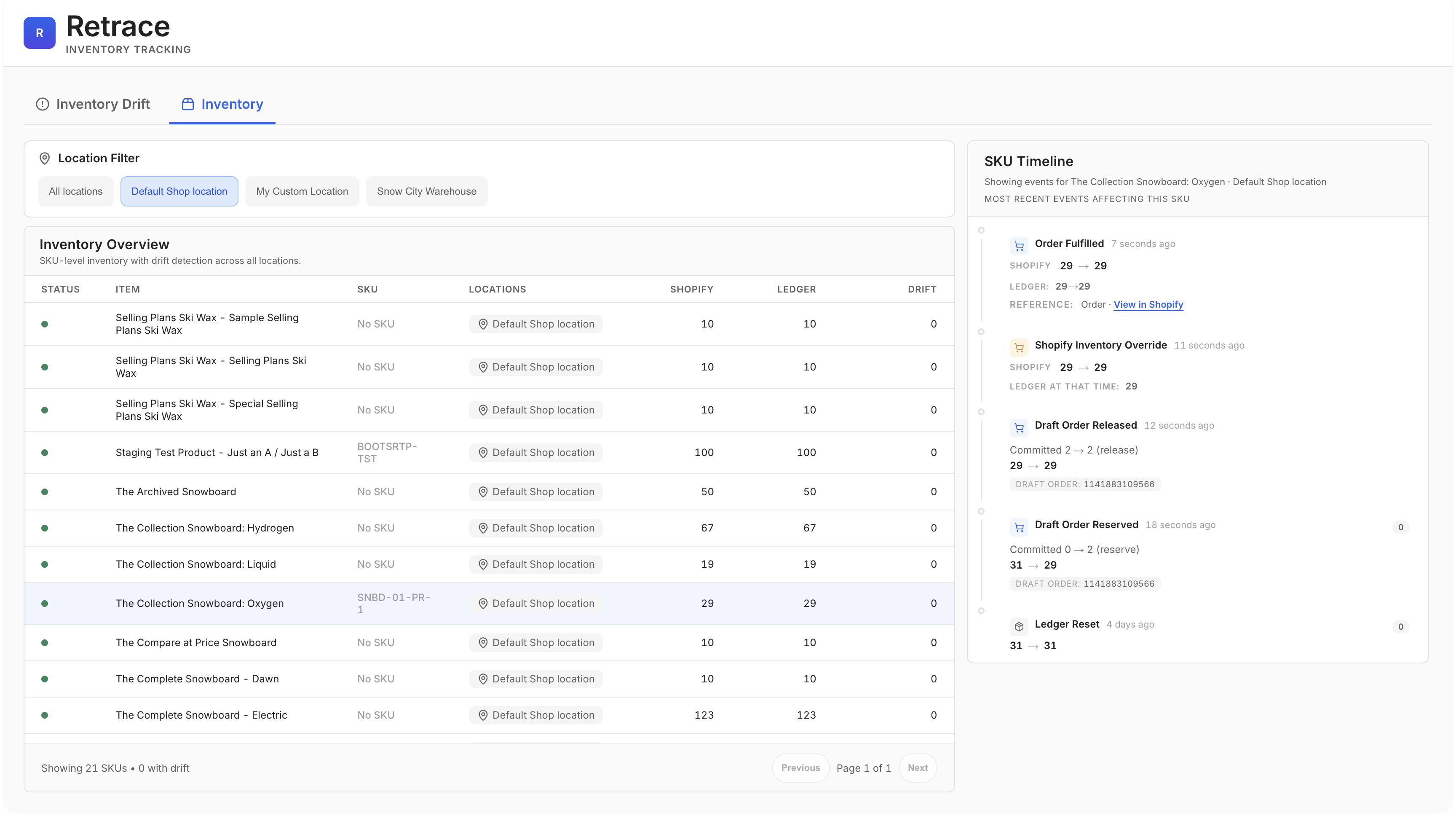
Task: Click the location pin icon in The Complete Snowboard - Dawn row
Action: [483, 679]
